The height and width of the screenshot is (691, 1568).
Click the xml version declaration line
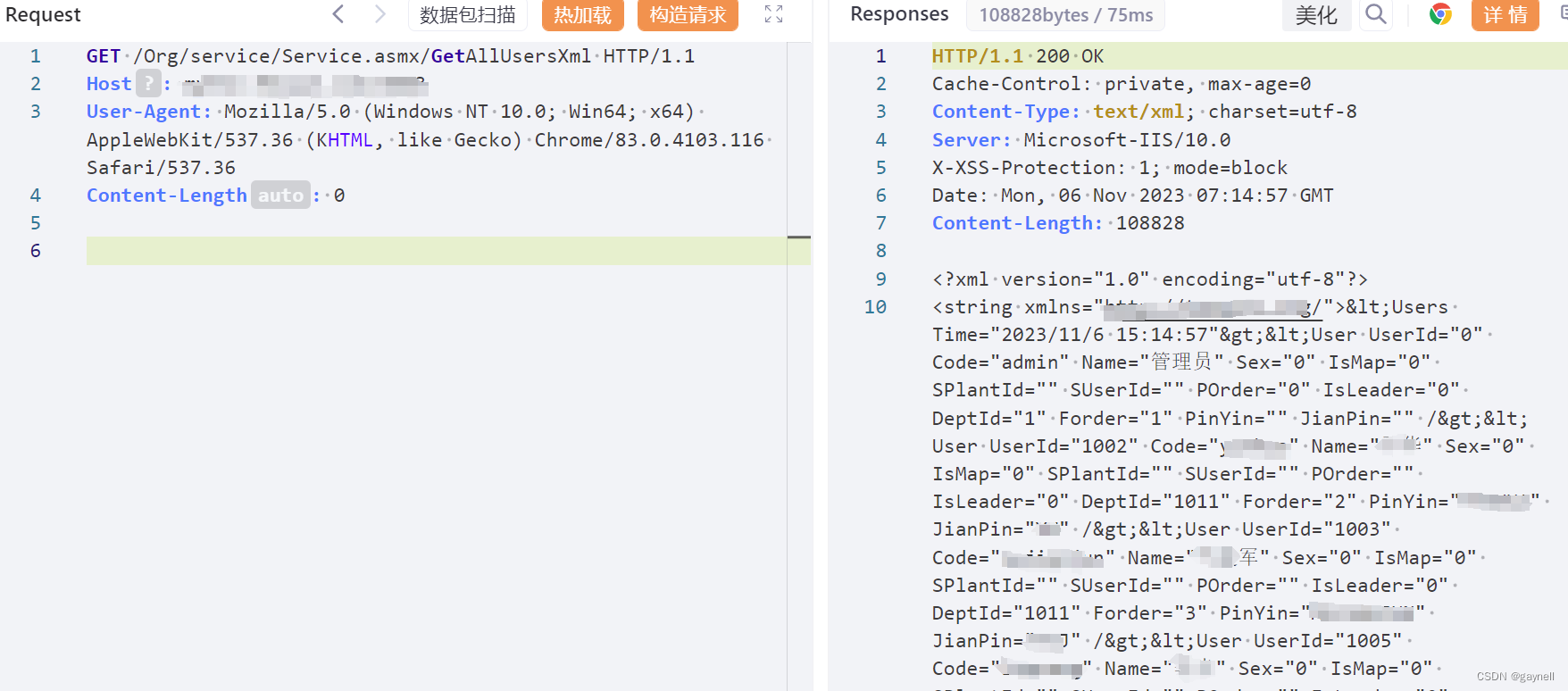click(x=1150, y=279)
